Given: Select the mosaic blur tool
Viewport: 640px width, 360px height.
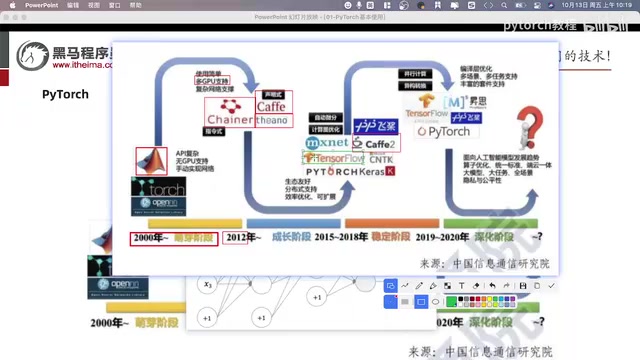Looking at the screenshot, I should tap(448, 286).
